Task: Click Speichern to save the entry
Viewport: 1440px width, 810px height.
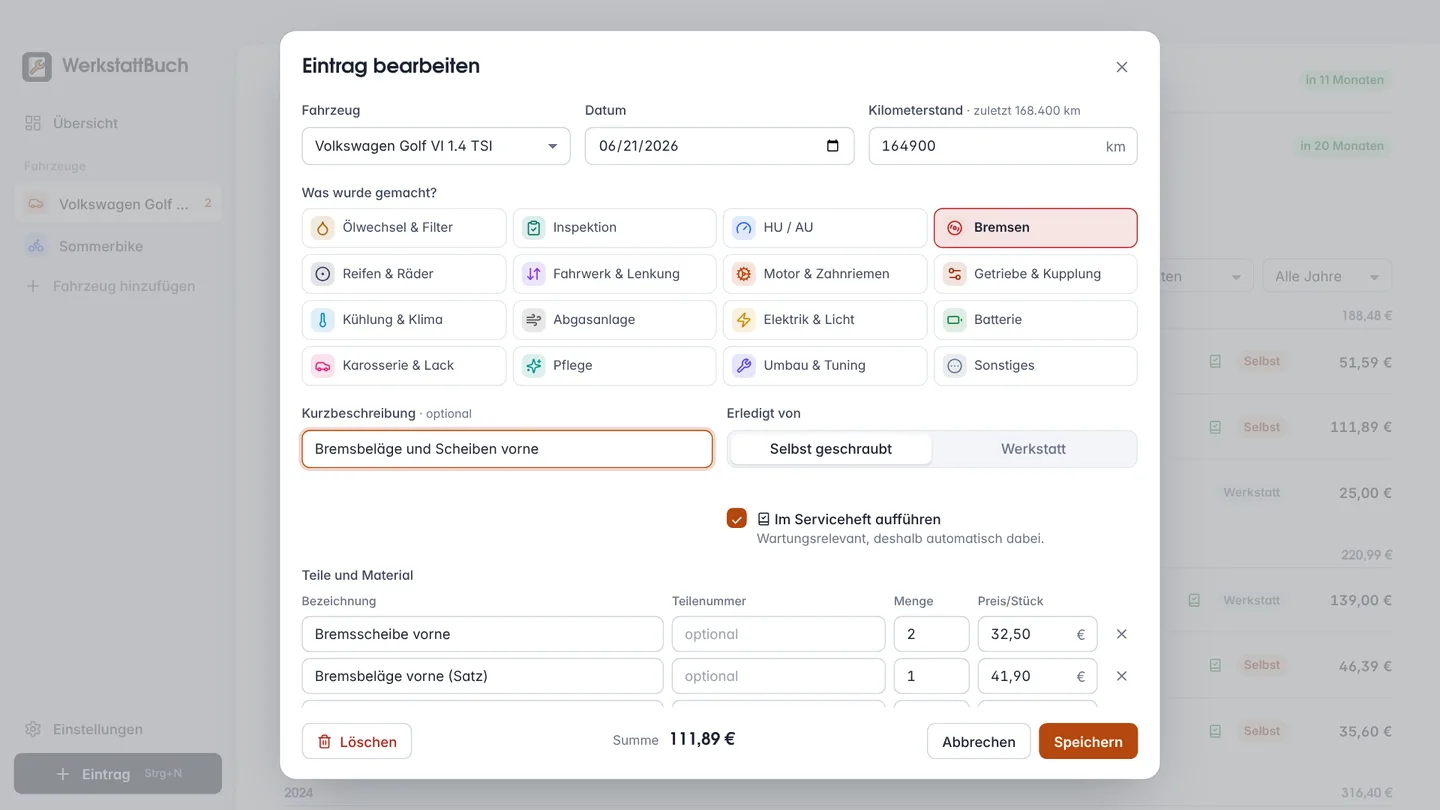Action: 1088,741
